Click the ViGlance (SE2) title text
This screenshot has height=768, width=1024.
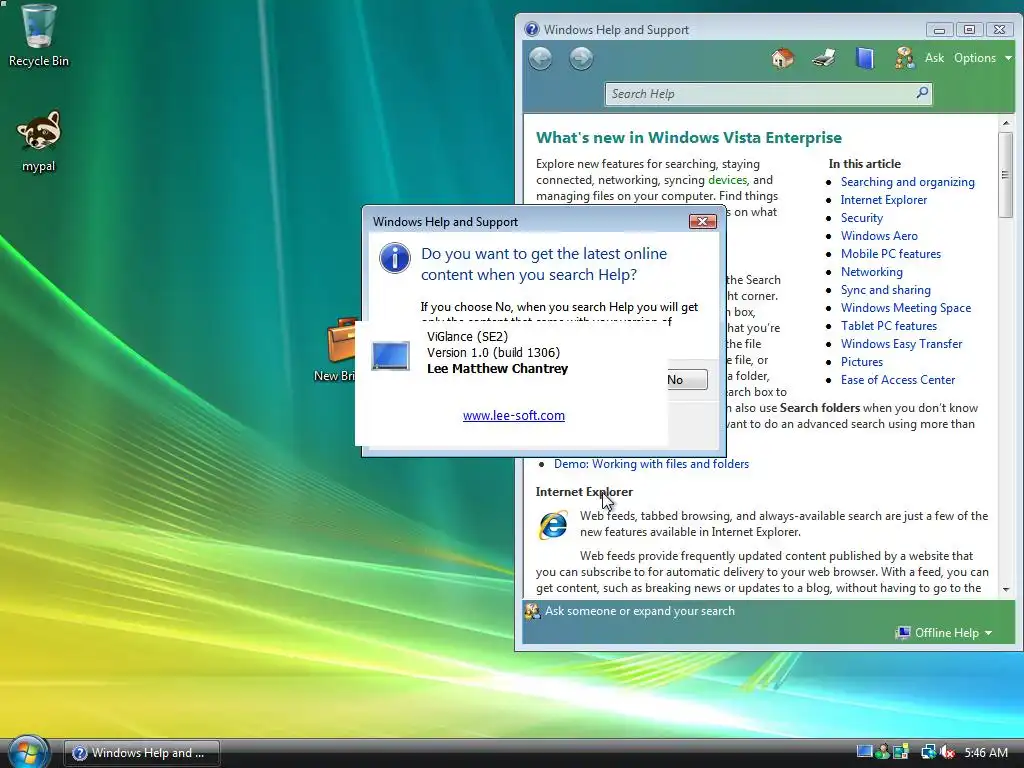click(x=467, y=337)
